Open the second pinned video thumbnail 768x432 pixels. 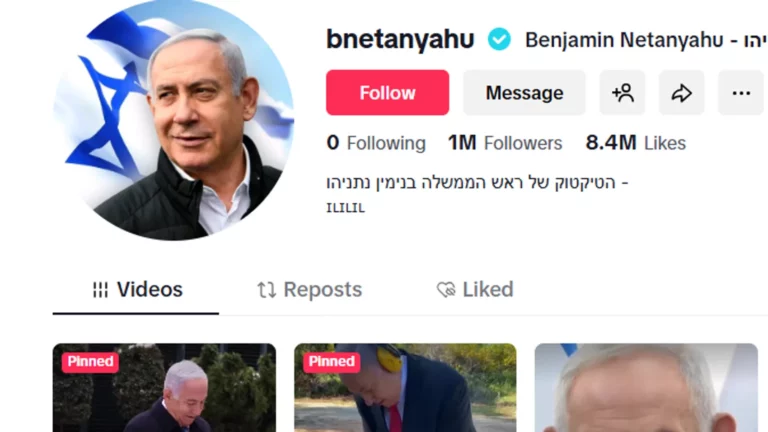click(405, 390)
